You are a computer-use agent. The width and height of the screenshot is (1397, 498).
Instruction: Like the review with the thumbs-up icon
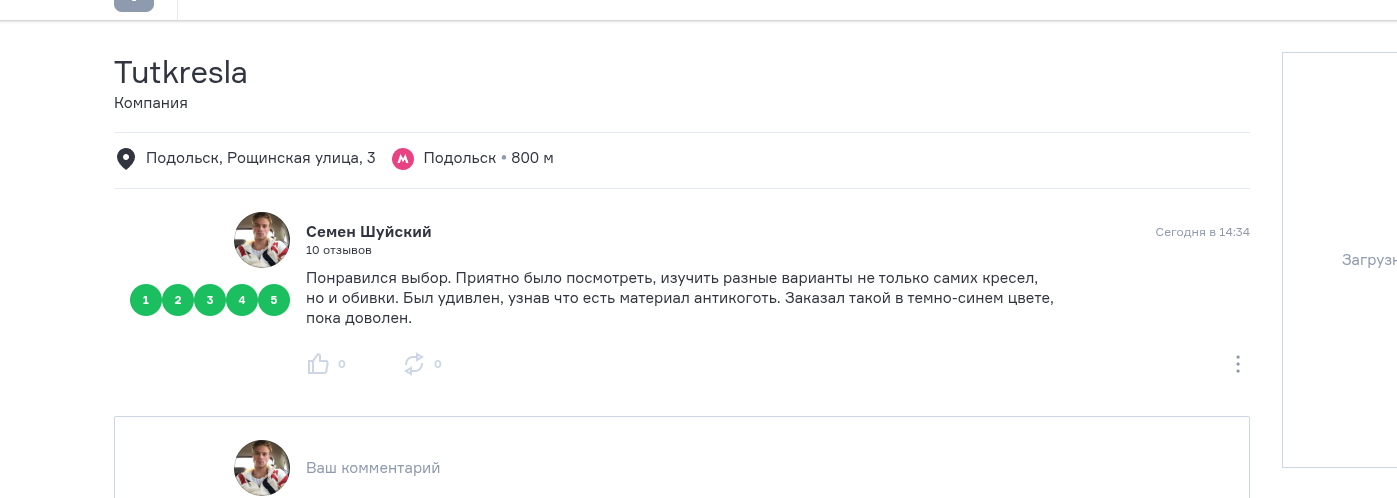click(x=318, y=364)
